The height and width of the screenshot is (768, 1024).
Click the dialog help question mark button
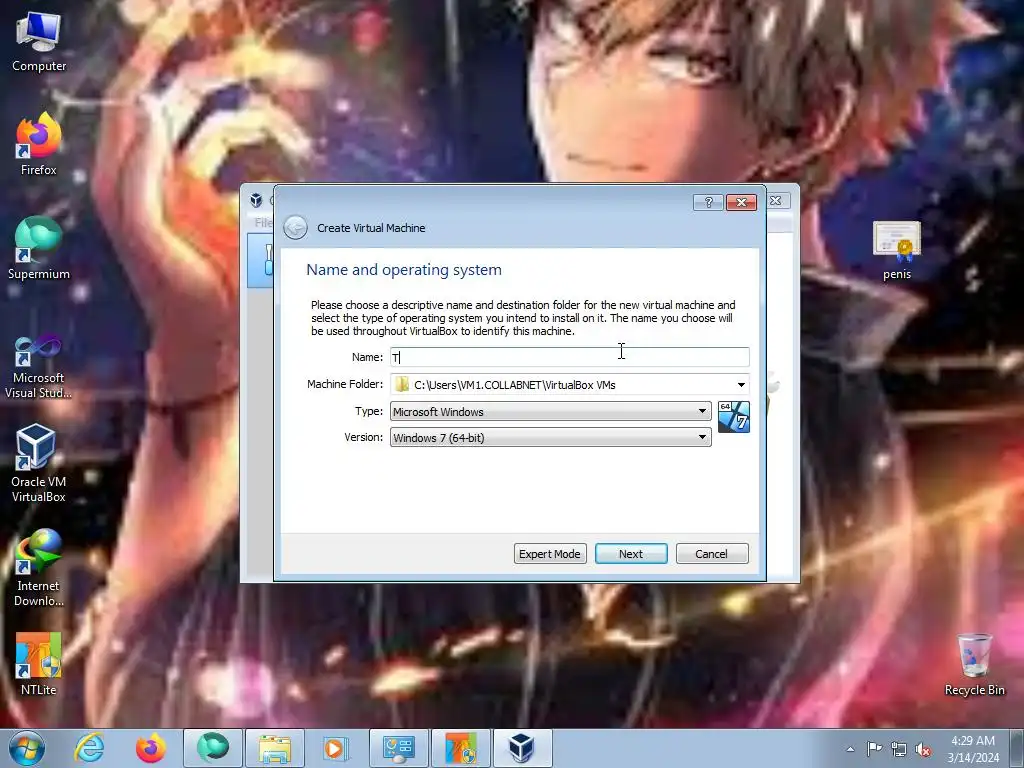708,202
